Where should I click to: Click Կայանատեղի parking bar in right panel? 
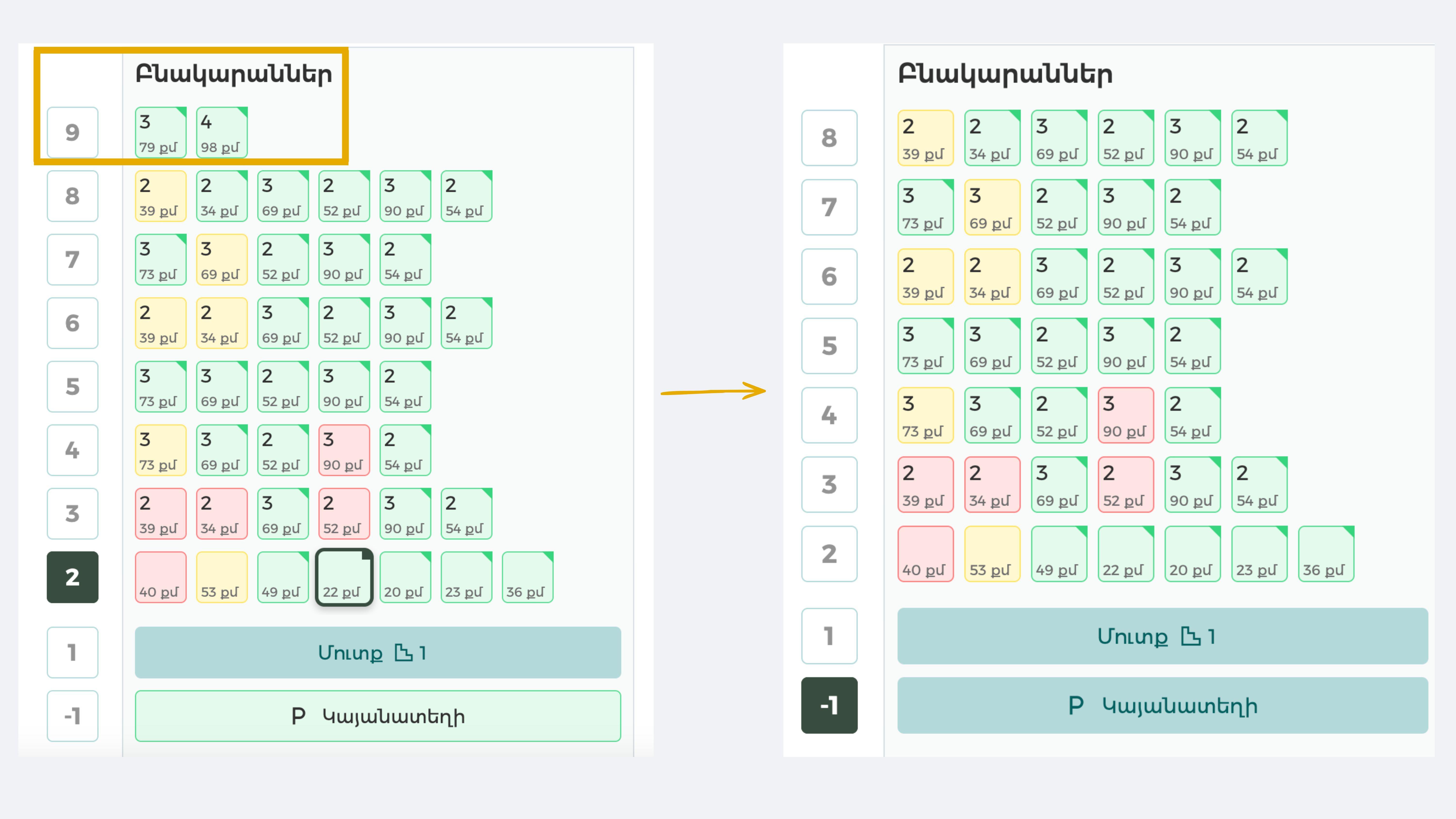point(1163,705)
